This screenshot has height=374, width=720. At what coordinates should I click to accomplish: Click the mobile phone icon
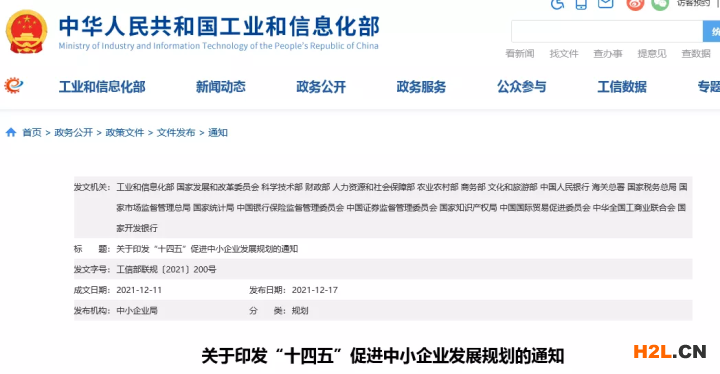click(x=581, y=4)
